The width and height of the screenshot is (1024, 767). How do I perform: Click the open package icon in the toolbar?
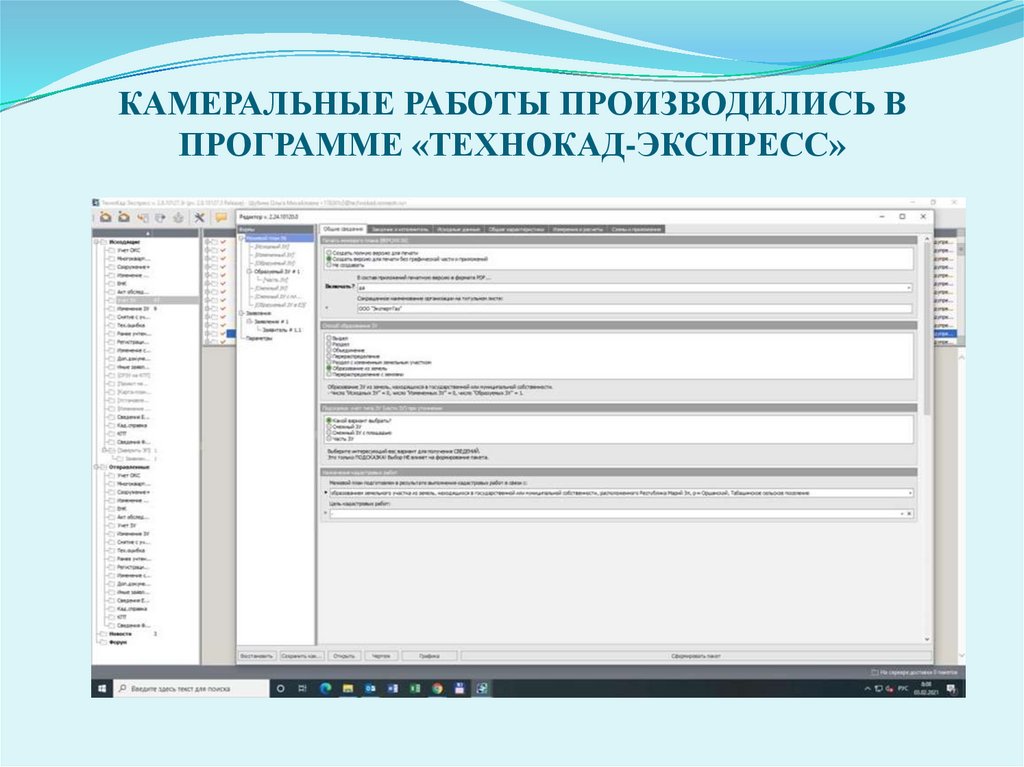106,217
